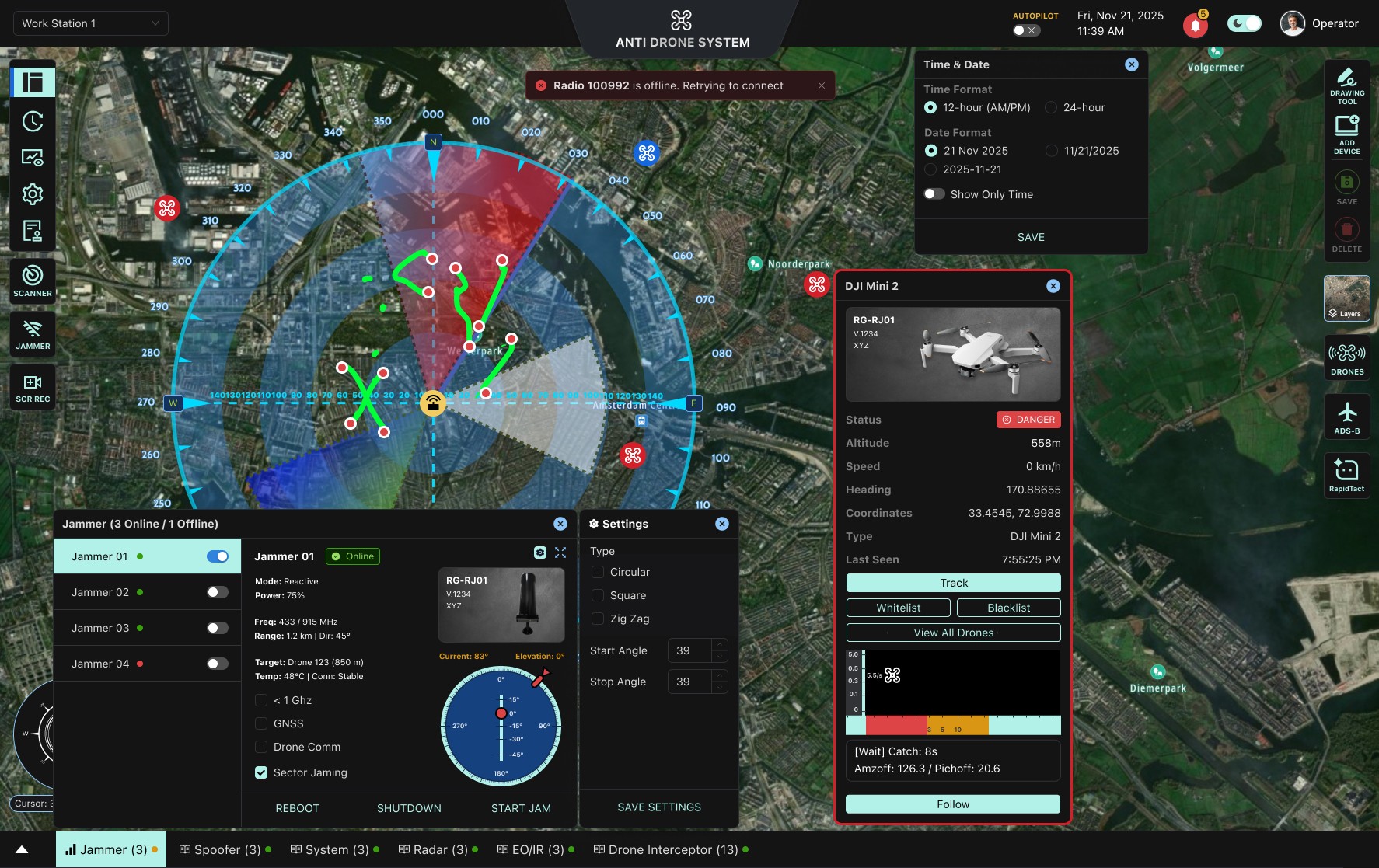Toggle the Autopilot switch
The width and height of the screenshot is (1379, 868).
click(x=1026, y=30)
